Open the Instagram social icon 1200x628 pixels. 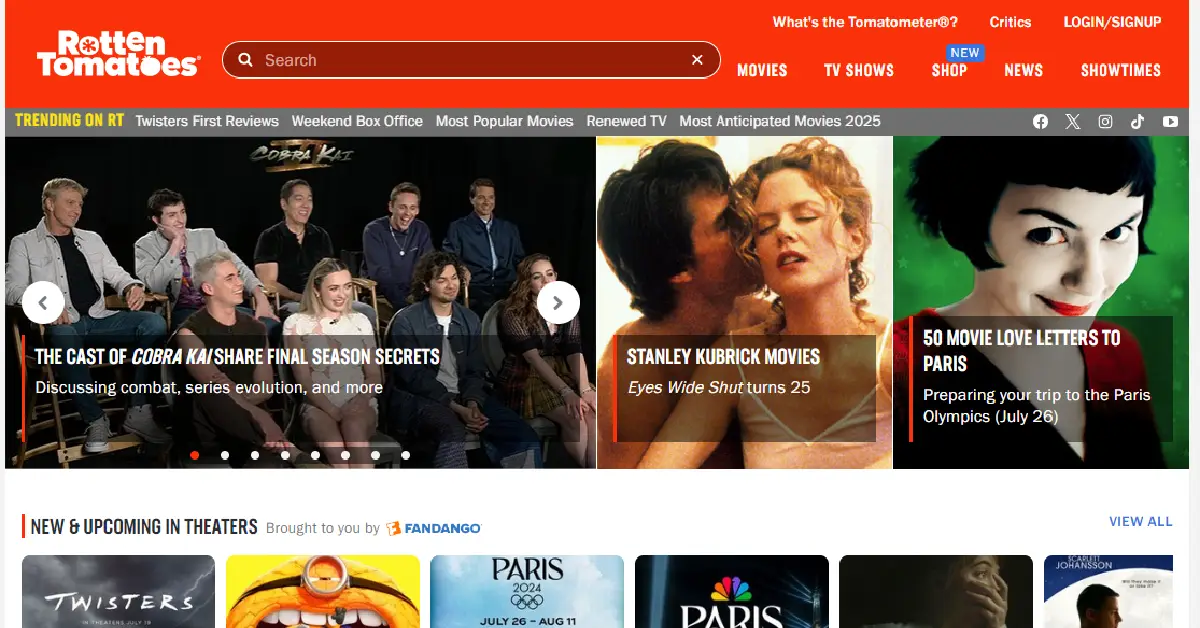1105,121
